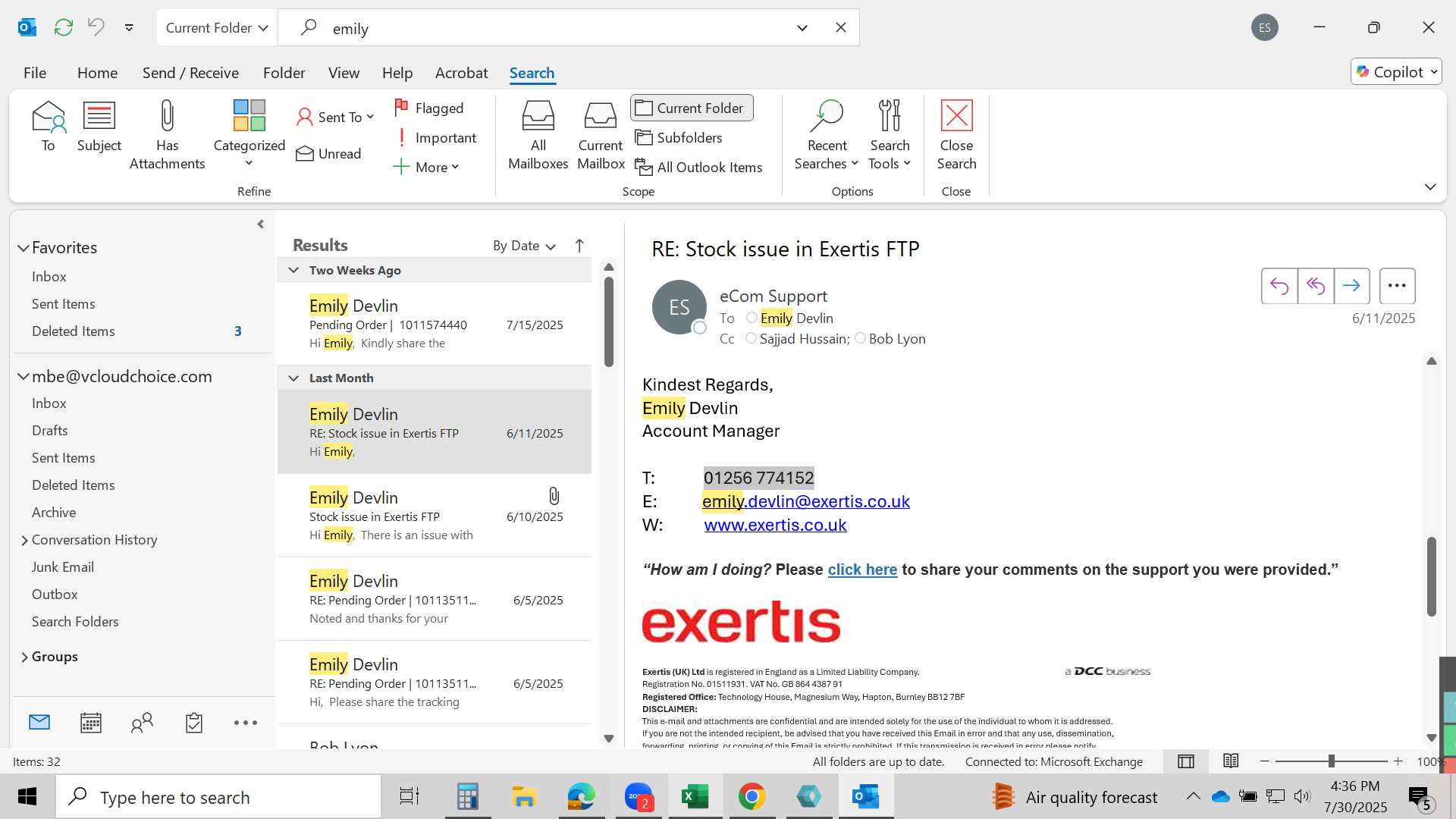Open Zoom app from the taskbar
This screenshot has height=819, width=1456.
click(639, 797)
